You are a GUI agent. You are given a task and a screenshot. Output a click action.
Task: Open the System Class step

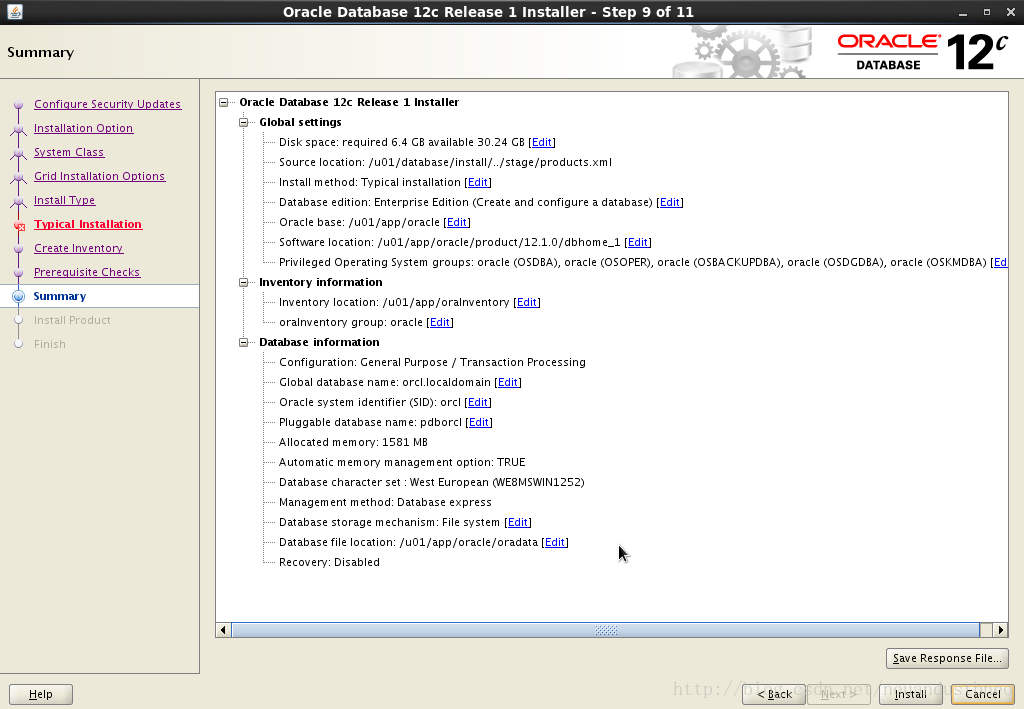pyautogui.click(x=69, y=152)
